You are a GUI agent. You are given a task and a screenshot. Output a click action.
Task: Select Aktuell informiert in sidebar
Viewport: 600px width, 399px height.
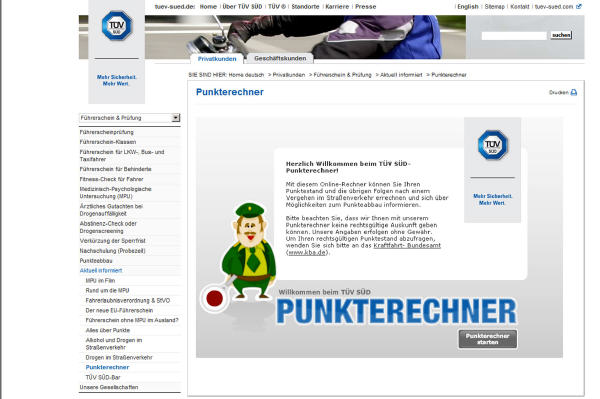(101, 270)
